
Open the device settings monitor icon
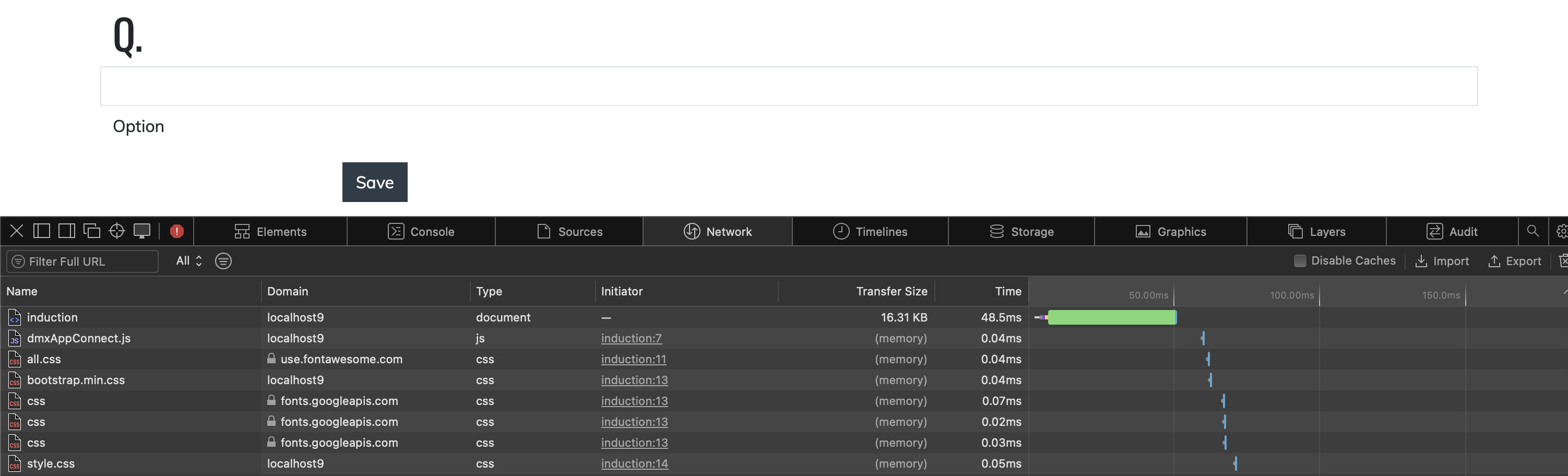(x=142, y=231)
